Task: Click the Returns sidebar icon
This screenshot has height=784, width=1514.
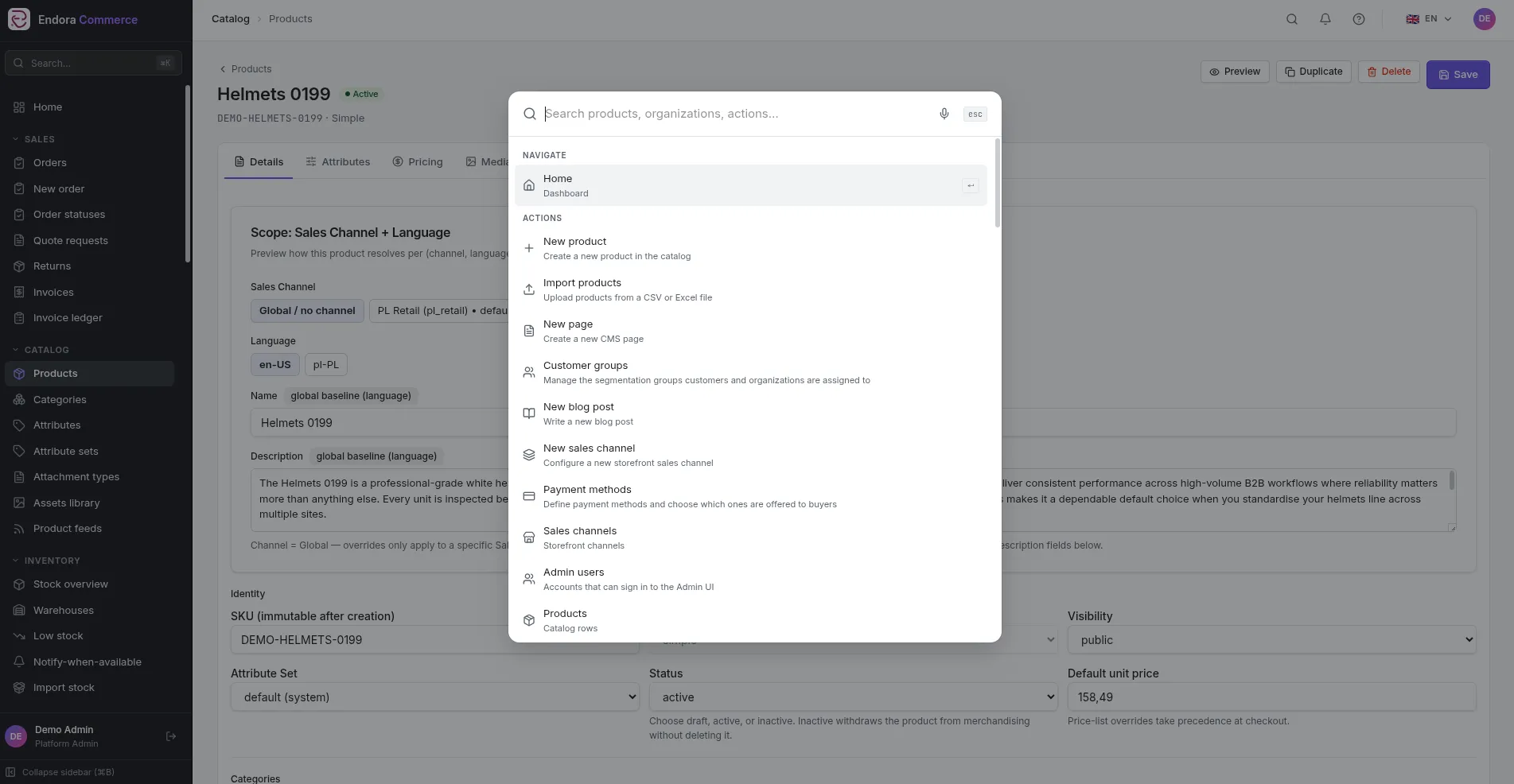Action: click(x=19, y=266)
